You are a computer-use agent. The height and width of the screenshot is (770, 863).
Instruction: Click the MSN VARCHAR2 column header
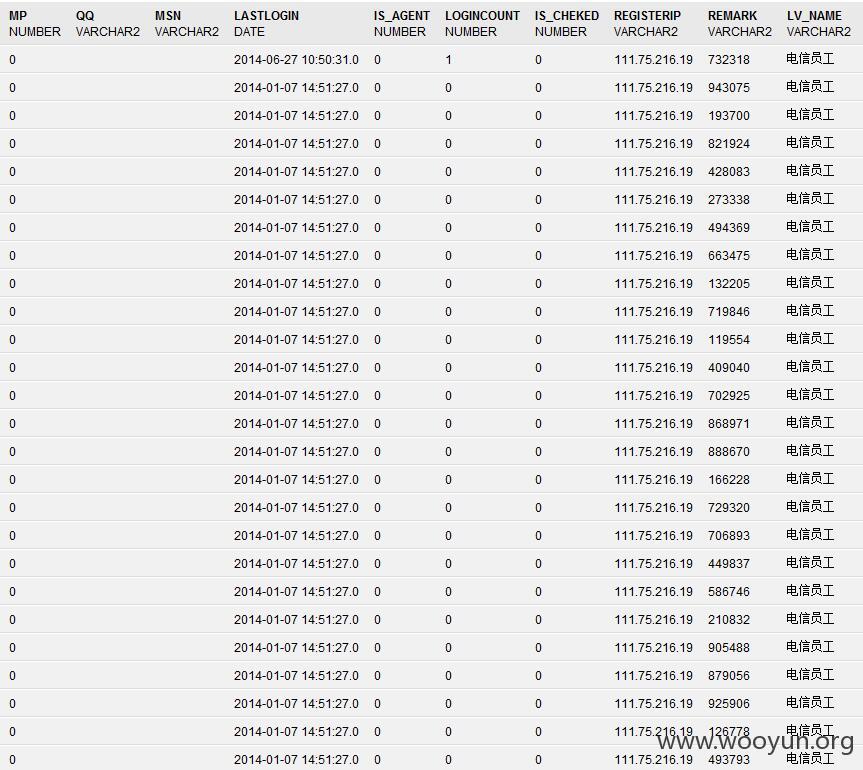[187, 24]
